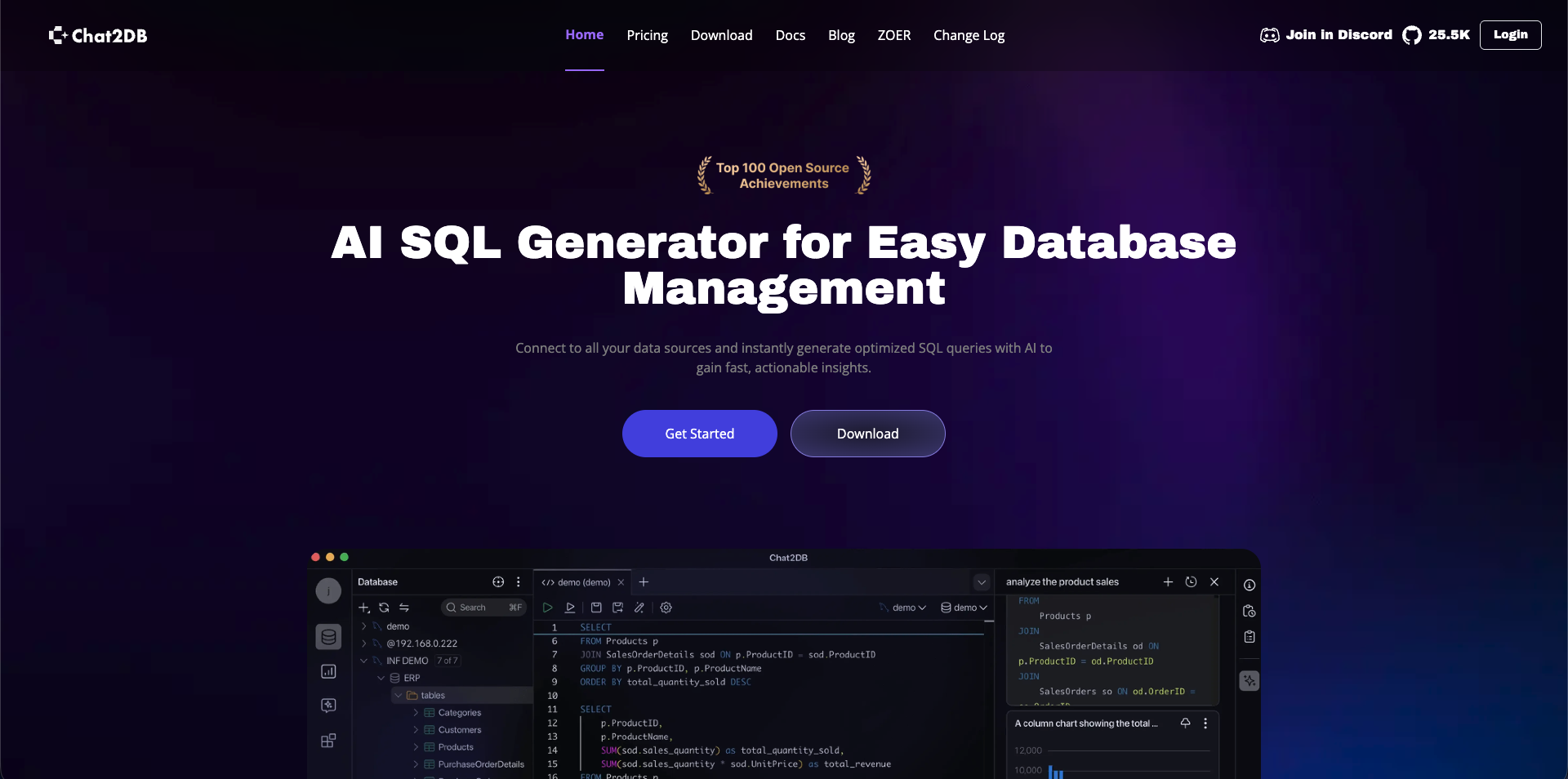This screenshot has height=779, width=1568.
Task: Click the user avatar in app sidebar
Action: (328, 591)
